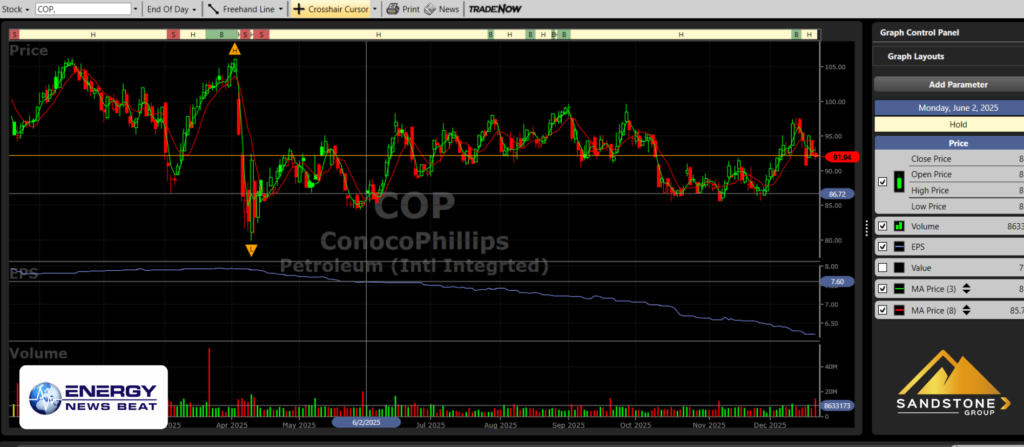Click the Price candlestick style icon
The height and width of the screenshot is (447, 1024).
(x=901, y=182)
